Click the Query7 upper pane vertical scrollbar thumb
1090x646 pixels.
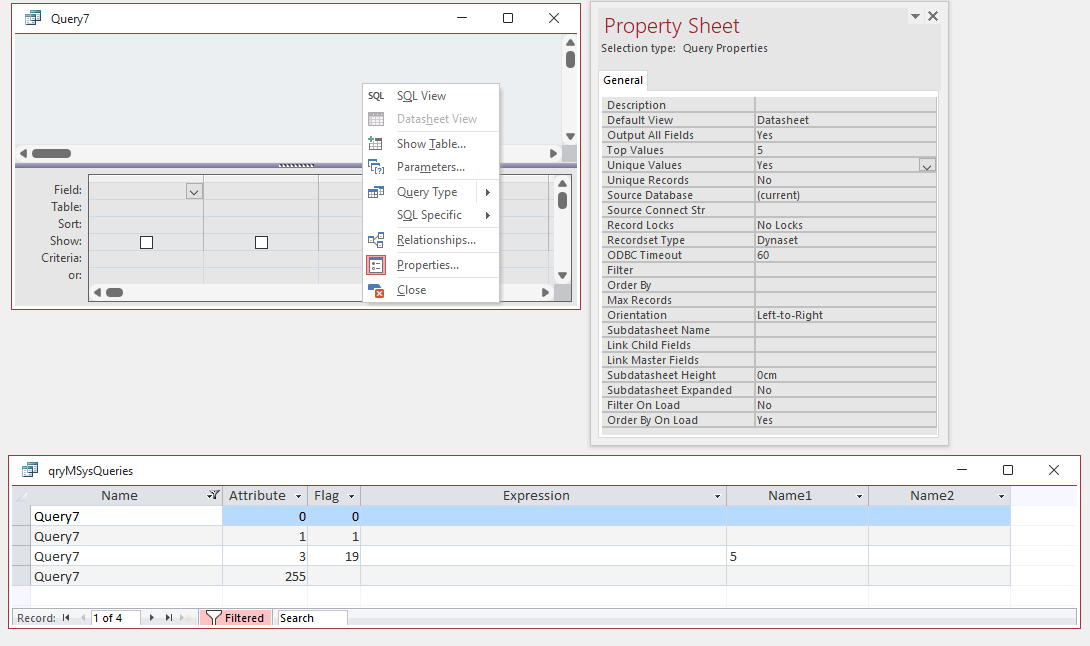(x=570, y=59)
